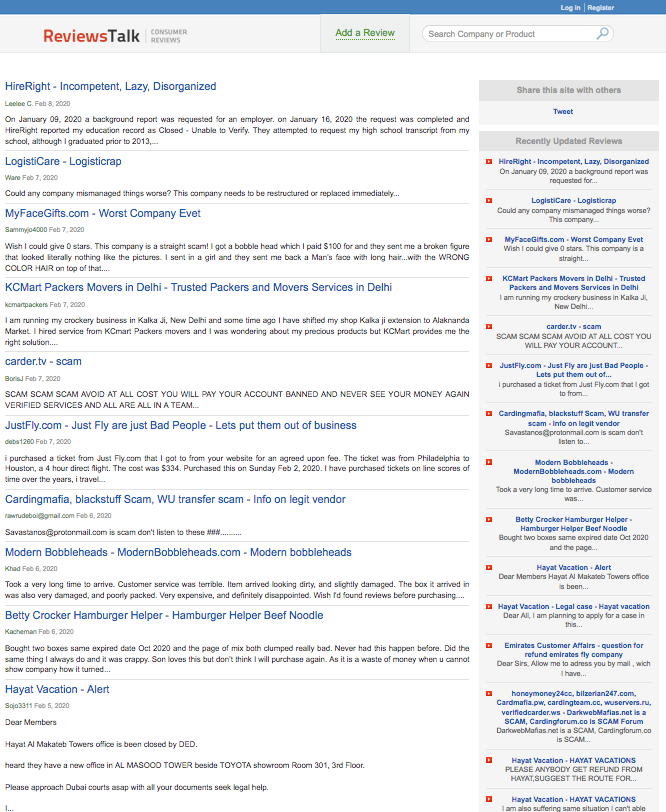Open sidebar link Modern Bobbleheads
Image resolution: width=666 pixels, height=812 pixels.
tap(574, 471)
